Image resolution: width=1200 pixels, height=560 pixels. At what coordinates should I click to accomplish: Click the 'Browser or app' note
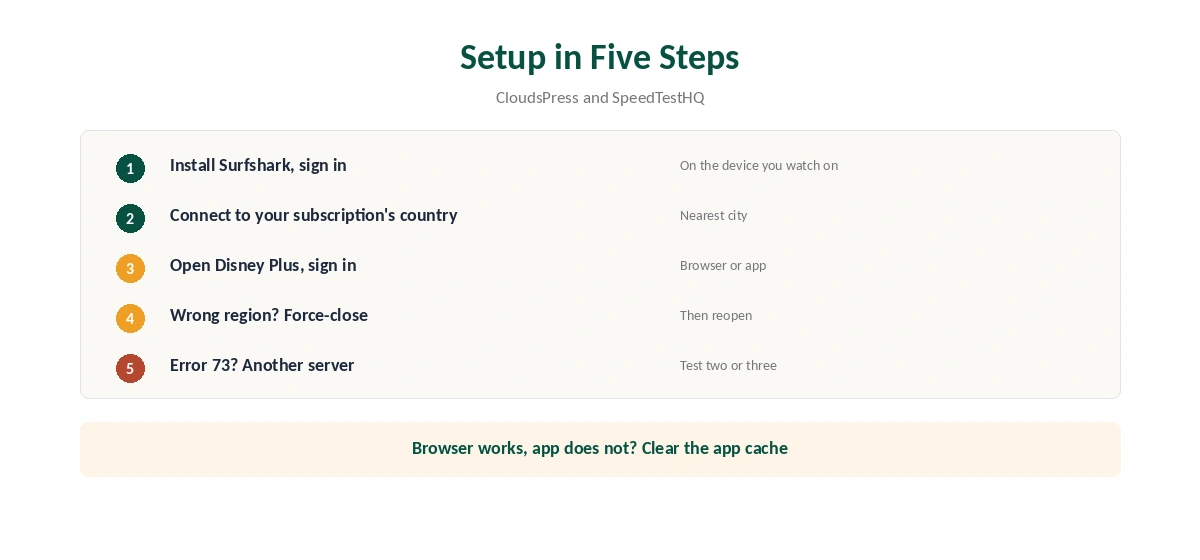coord(723,266)
